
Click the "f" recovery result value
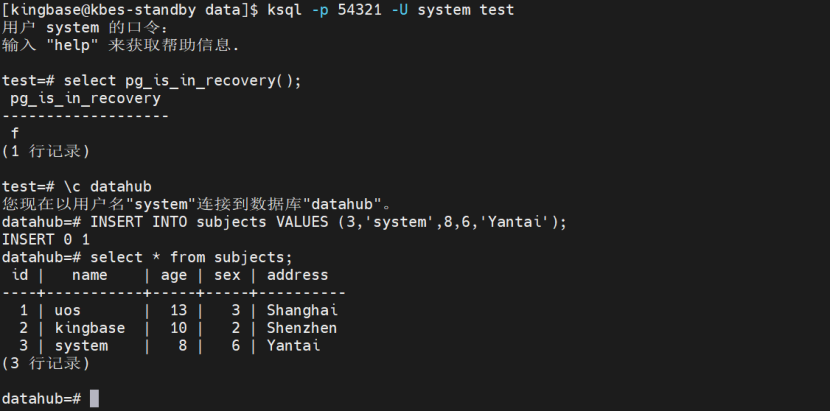tap(15, 133)
